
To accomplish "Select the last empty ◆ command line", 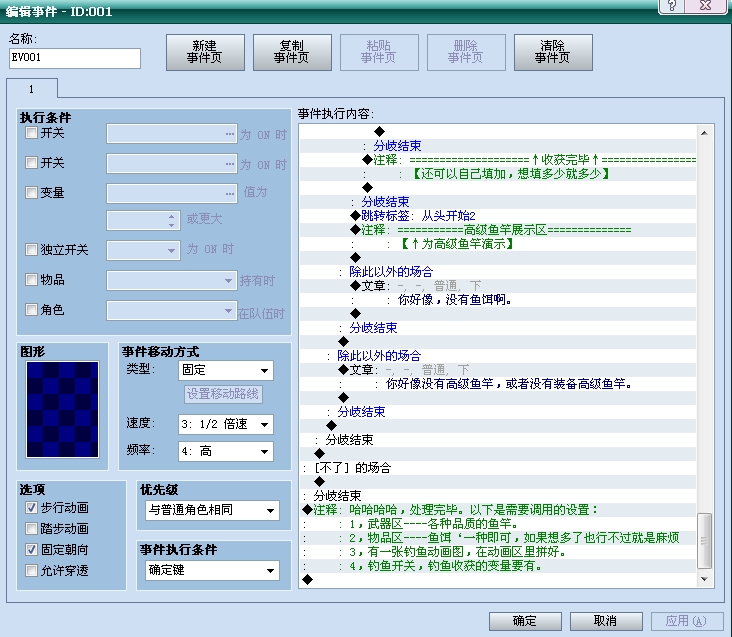I will (x=498, y=580).
